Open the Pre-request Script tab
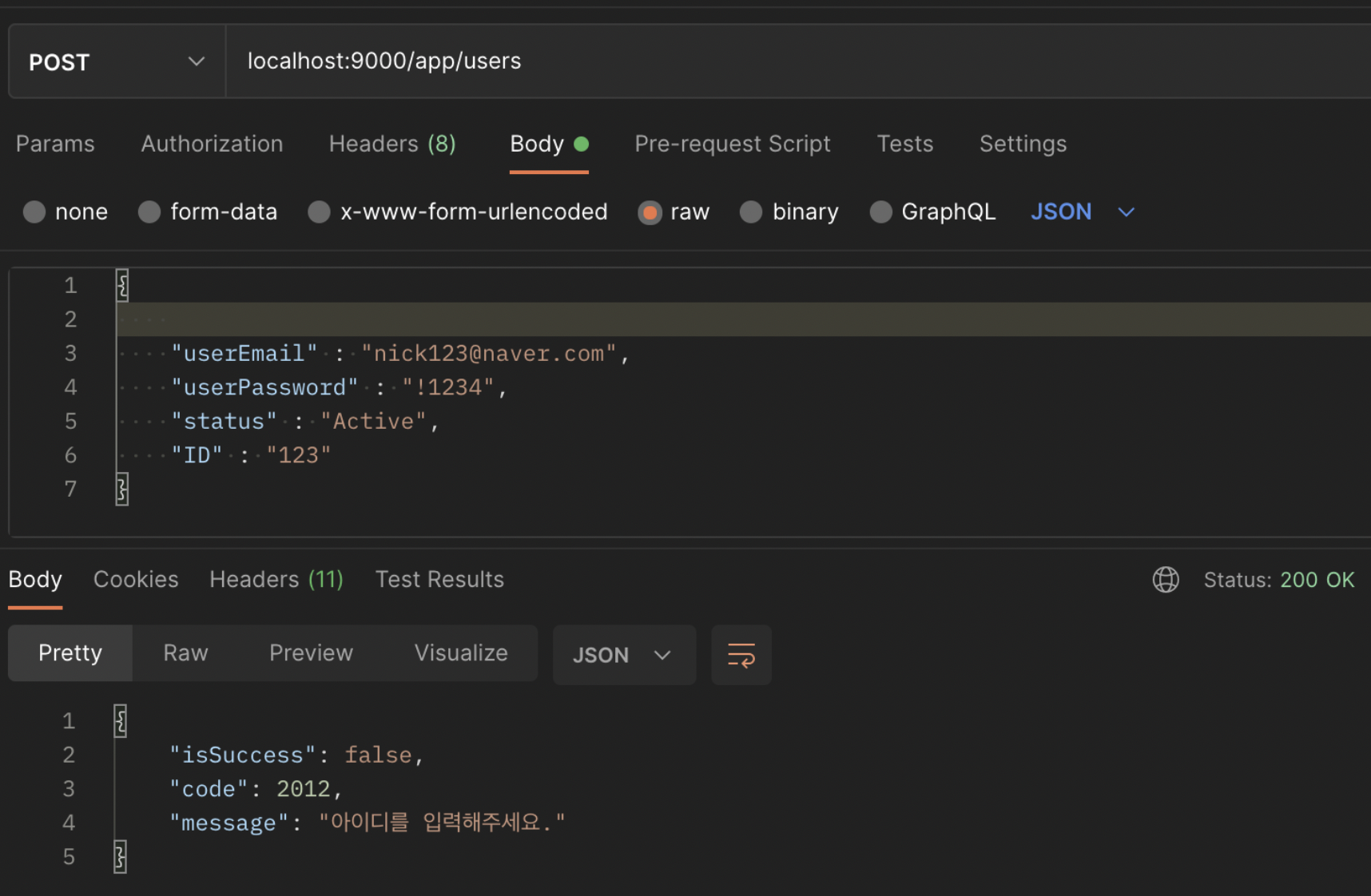Viewport: 1371px width, 896px height. 732,144
